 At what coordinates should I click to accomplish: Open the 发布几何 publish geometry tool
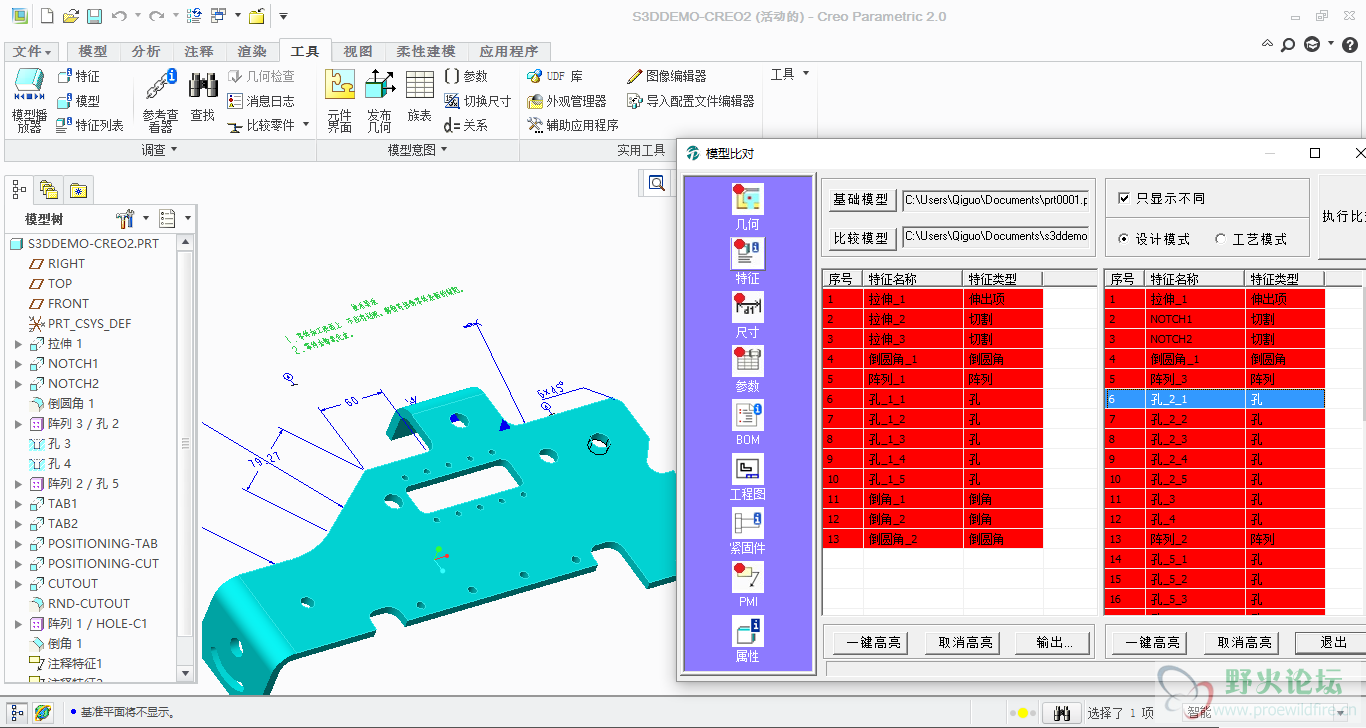tap(379, 100)
